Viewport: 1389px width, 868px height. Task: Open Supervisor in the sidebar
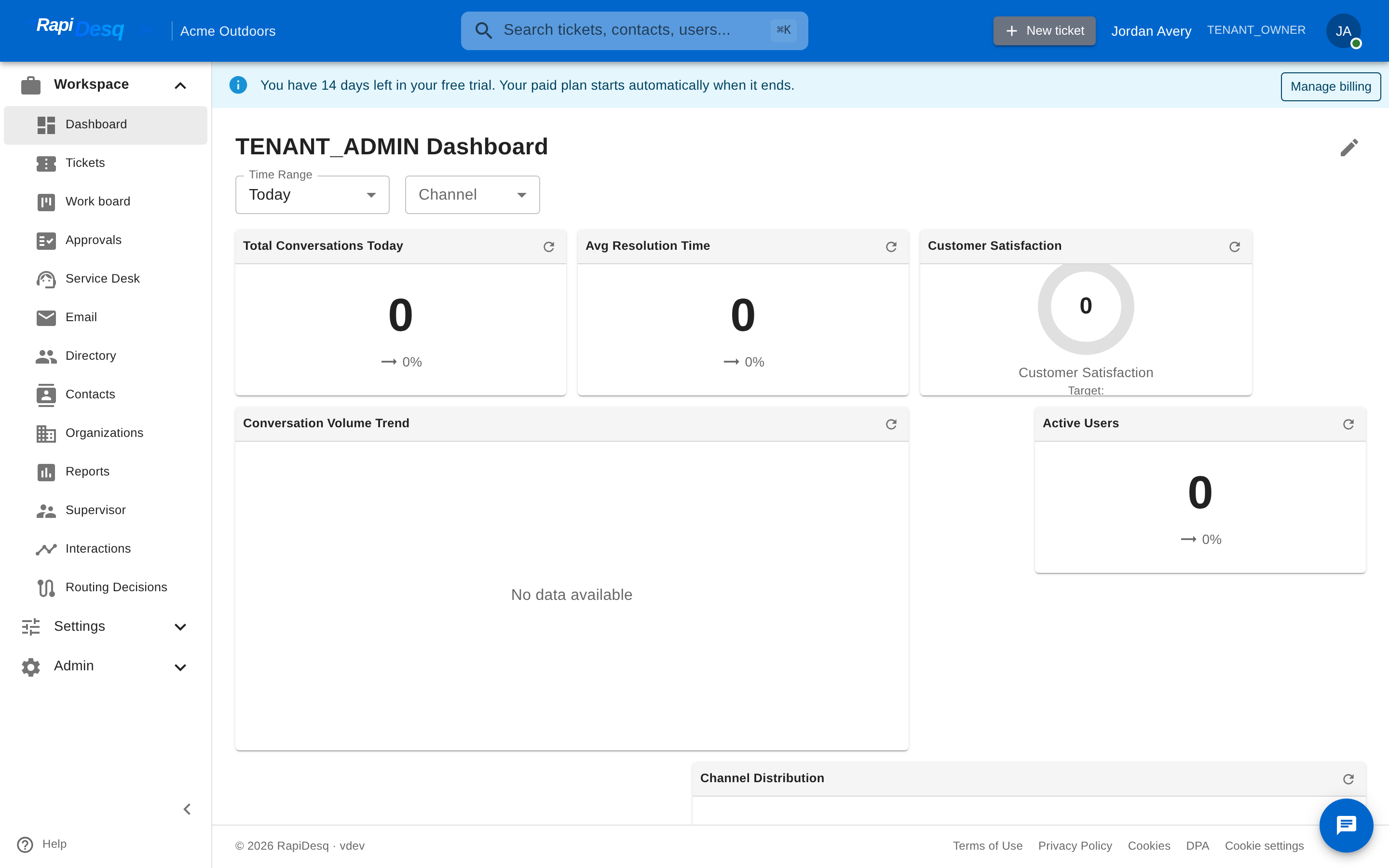point(106,510)
